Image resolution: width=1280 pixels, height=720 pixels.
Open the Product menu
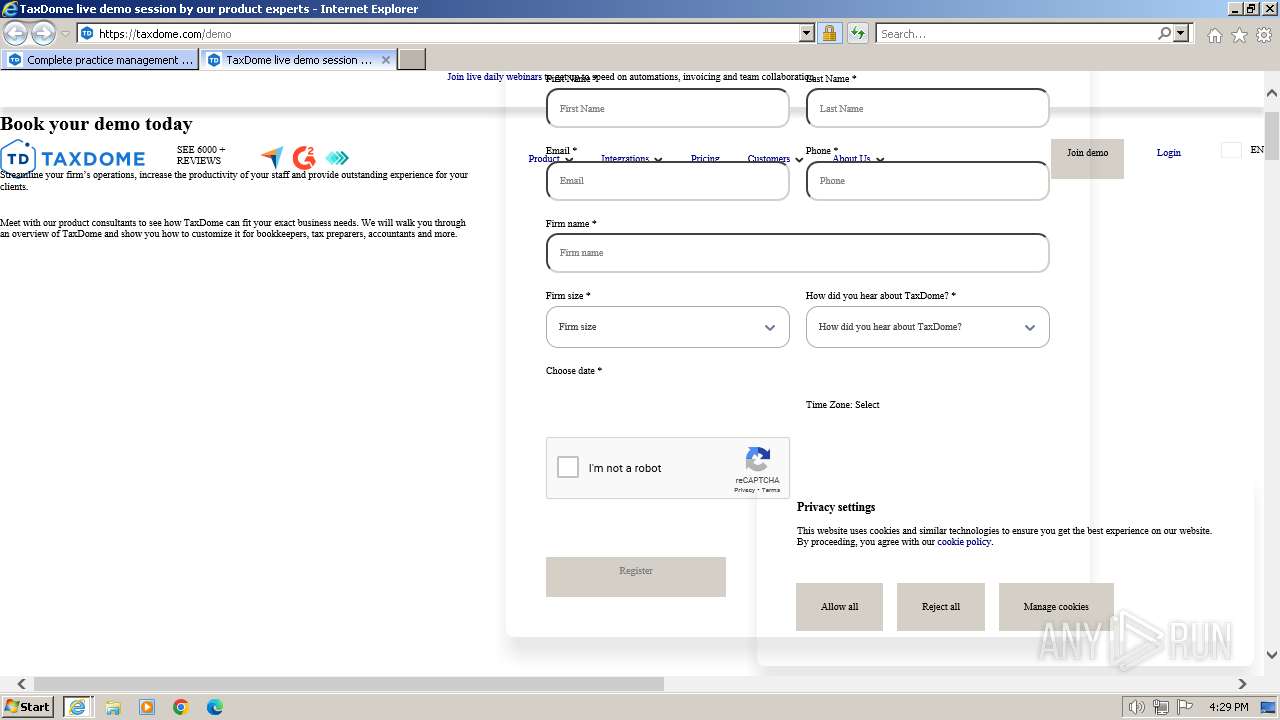(x=550, y=159)
